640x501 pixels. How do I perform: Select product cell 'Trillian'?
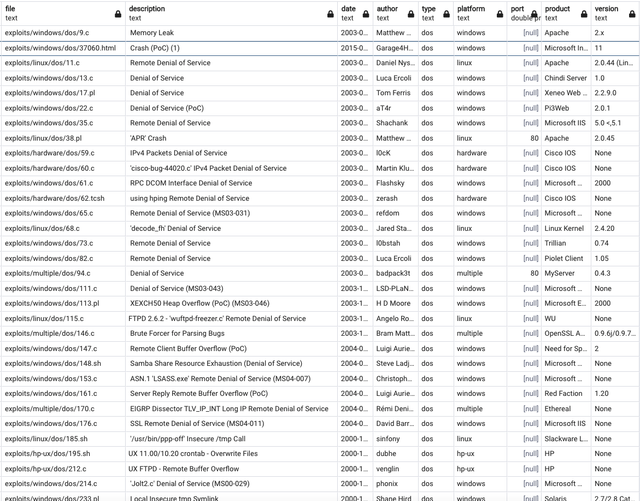pos(566,243)
